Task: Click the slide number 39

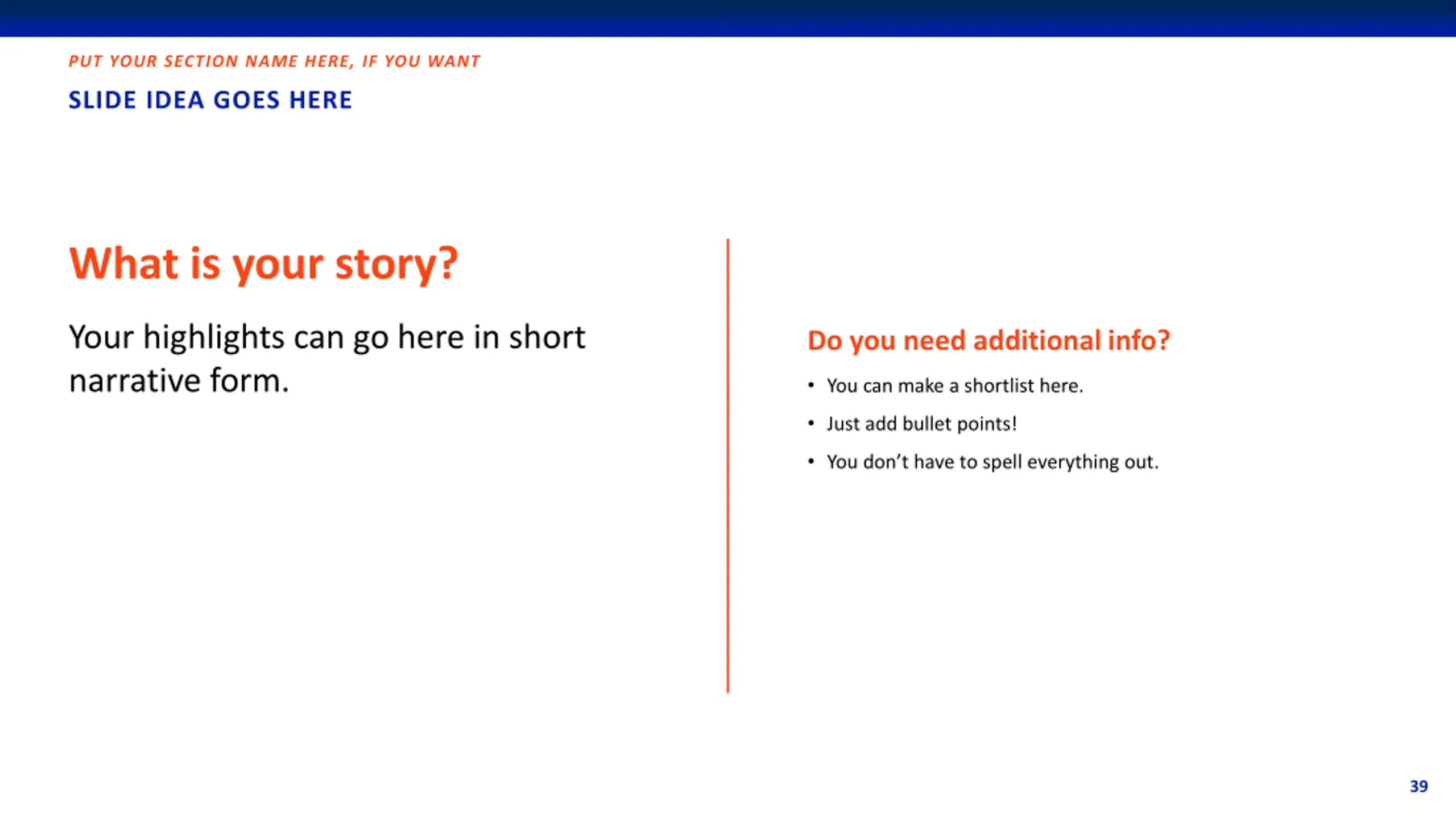Action: click(x=1418, y=786)
